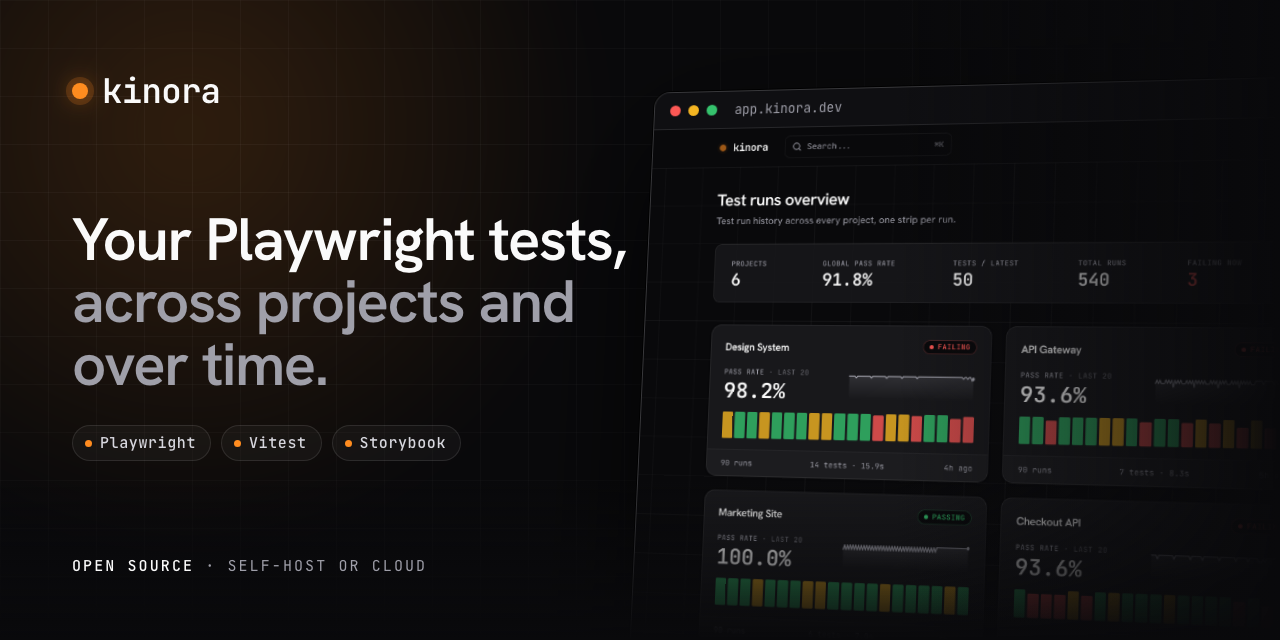
Task: Open the Design System project card title
Action: (757, 347)
